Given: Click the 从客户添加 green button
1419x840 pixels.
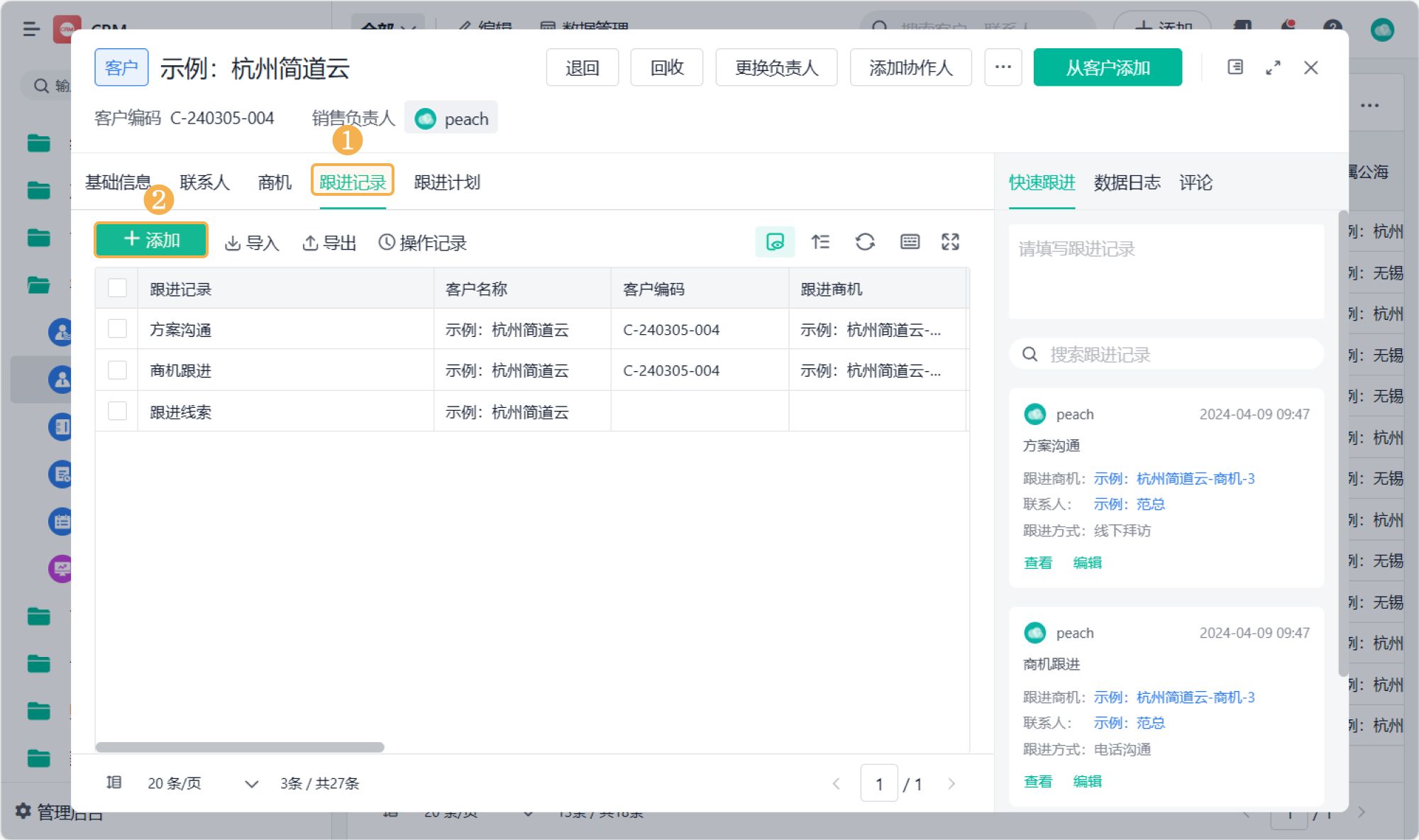Looking at the screenshot, I should (1107, 67).
